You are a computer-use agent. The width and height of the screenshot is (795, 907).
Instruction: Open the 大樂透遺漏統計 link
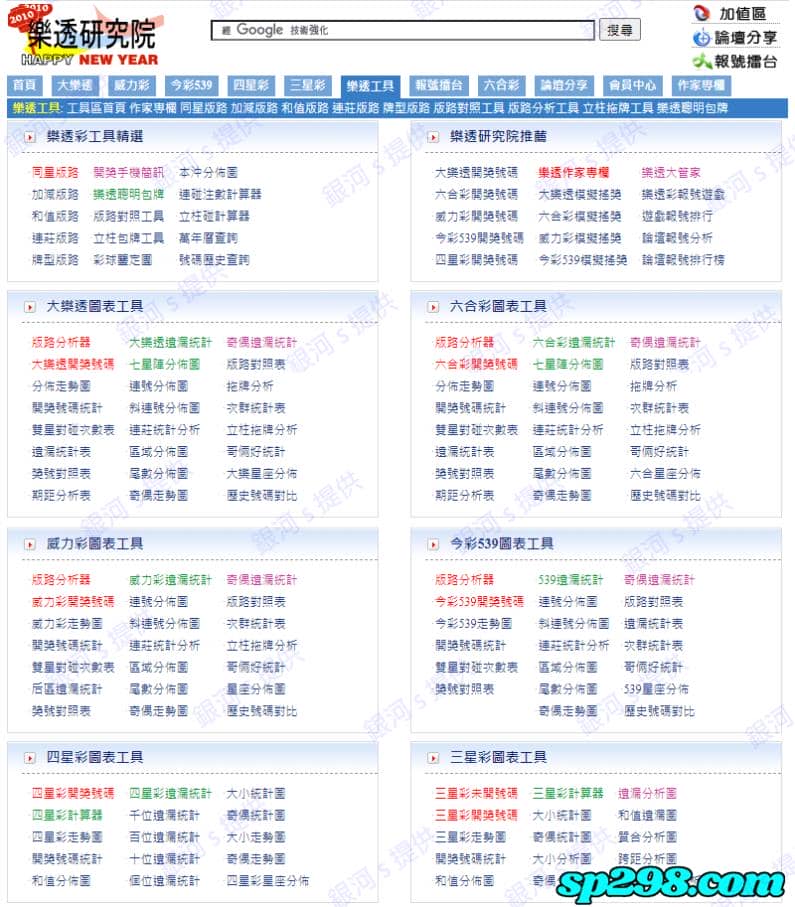click(x=170, y=342)
